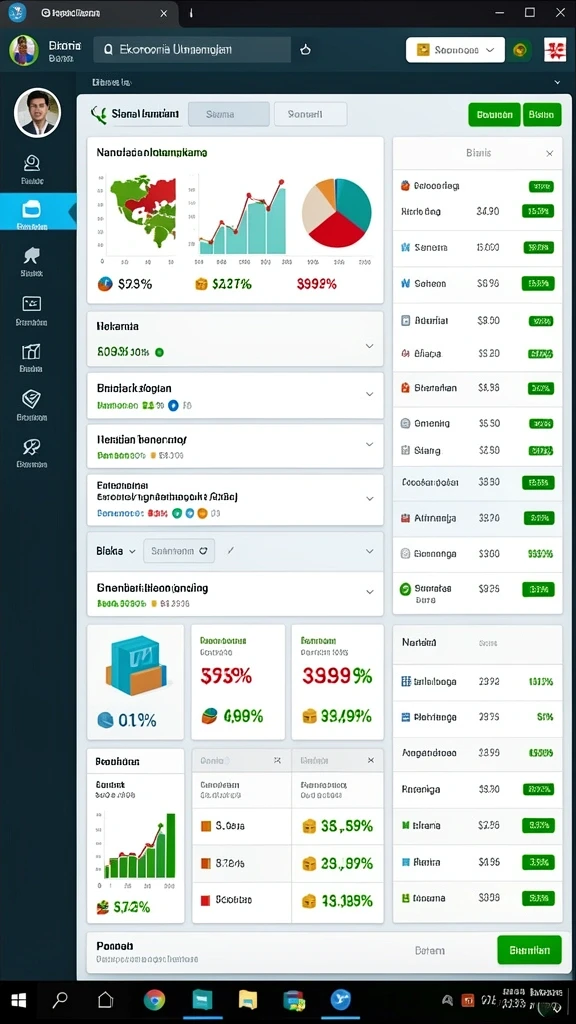Click the shield checkmark sidebar icon

pyautogui.click(x=31, y=398)
